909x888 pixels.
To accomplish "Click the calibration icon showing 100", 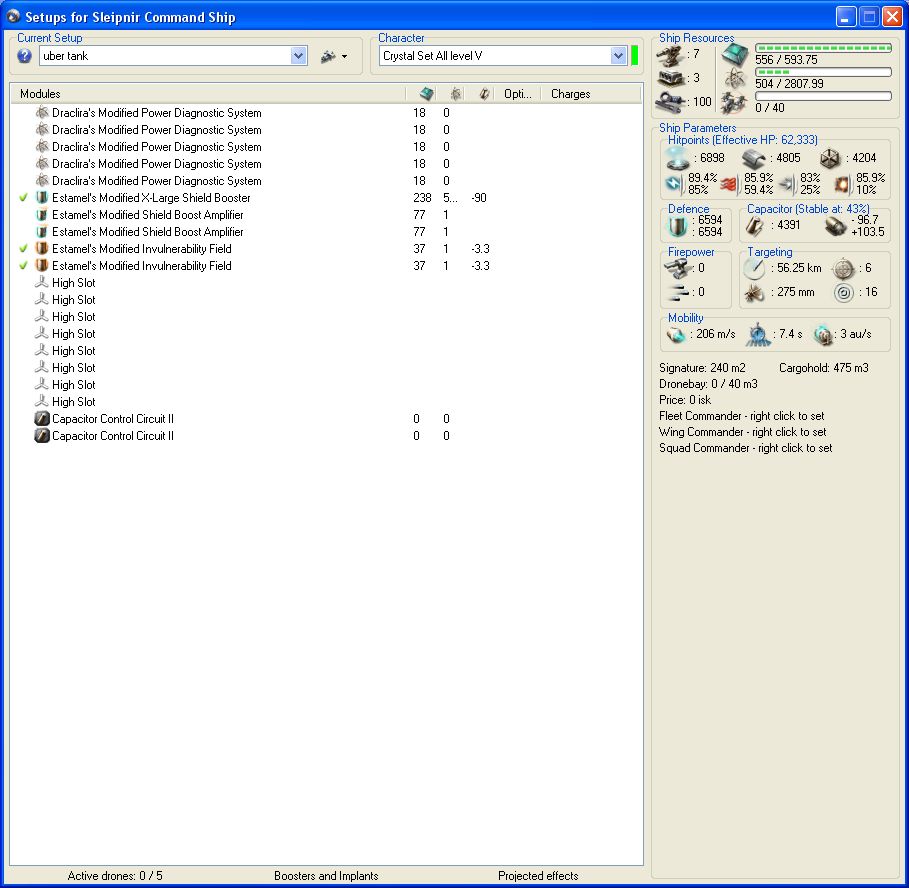I will pos(671,101).
